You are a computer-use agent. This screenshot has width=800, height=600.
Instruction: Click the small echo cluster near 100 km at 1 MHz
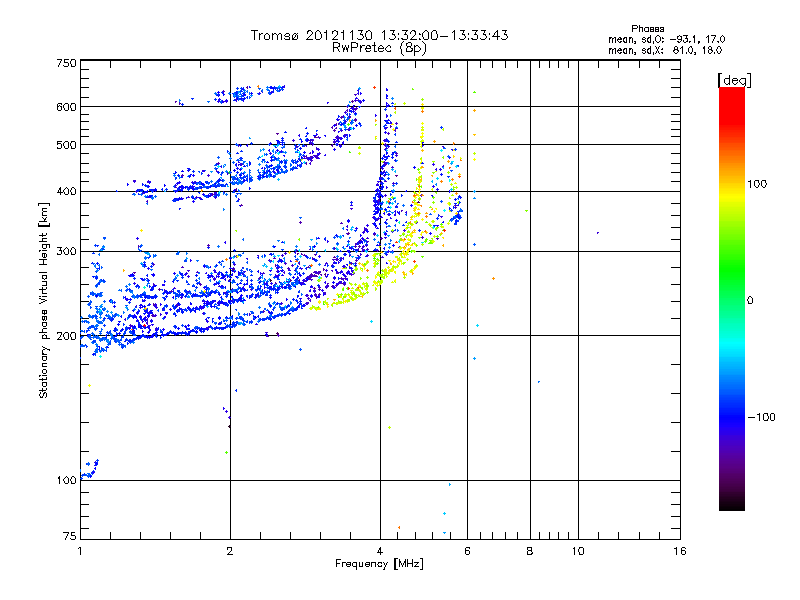89,470
